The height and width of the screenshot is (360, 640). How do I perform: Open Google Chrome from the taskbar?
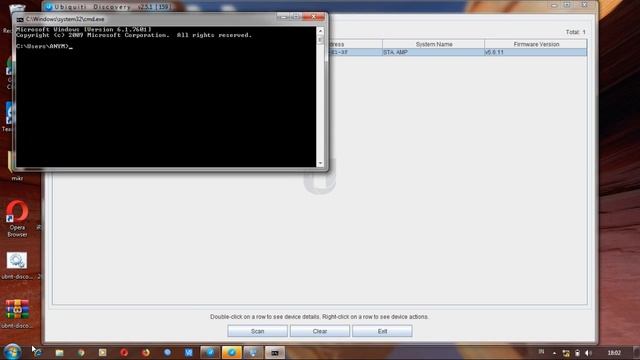(81, 352)
